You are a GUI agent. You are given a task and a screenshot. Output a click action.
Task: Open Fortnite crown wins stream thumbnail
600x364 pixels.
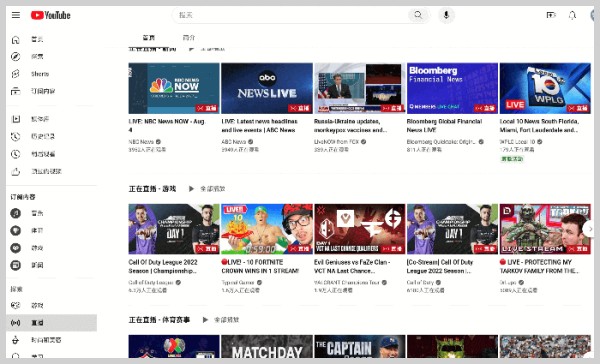coord(267,229)
